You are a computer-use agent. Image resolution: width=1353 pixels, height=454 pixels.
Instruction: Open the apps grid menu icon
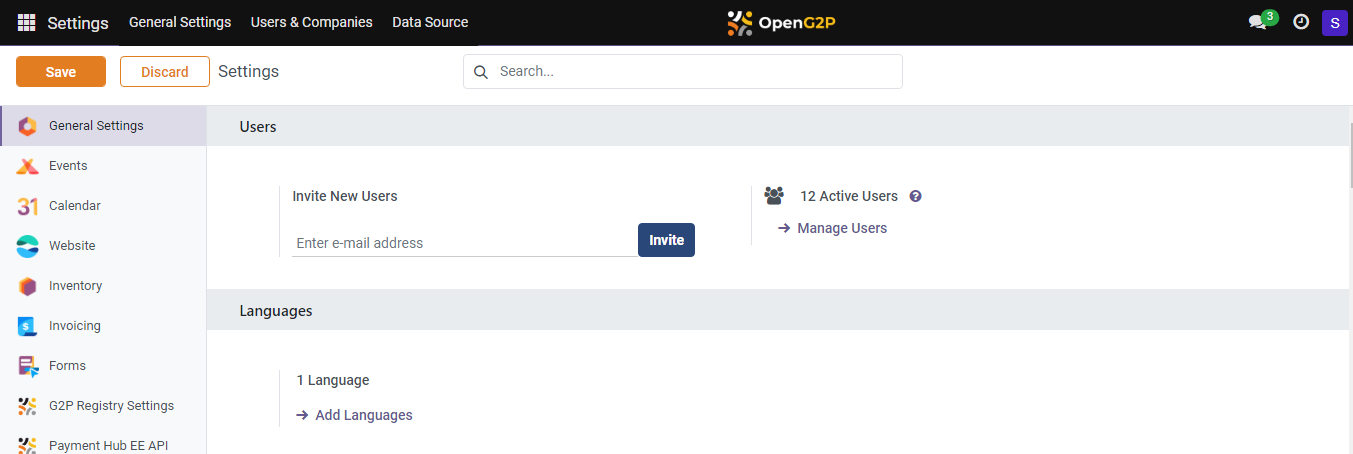(x=26, y=22)
